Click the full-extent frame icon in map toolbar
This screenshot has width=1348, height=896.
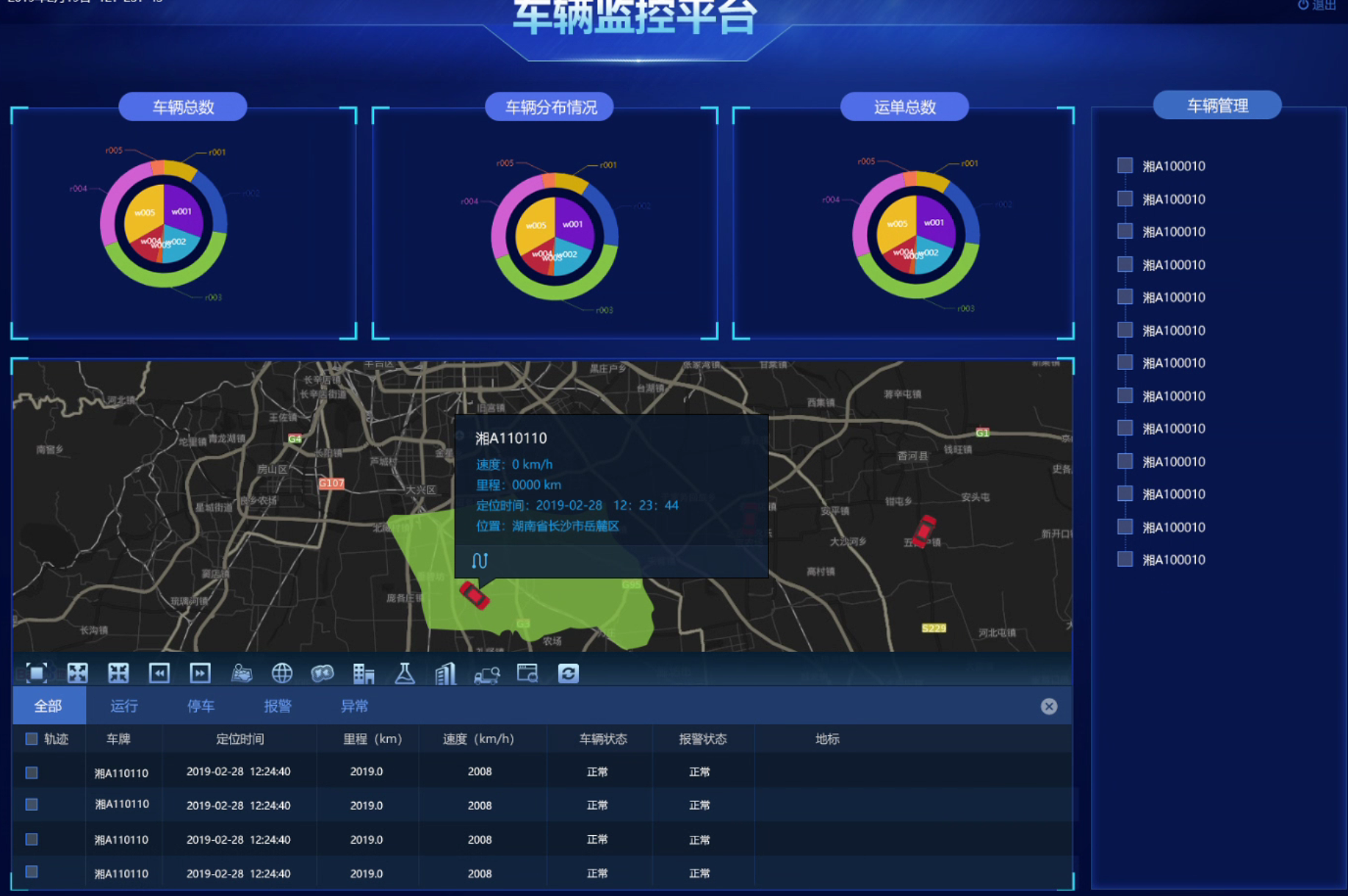click(36, 673)
